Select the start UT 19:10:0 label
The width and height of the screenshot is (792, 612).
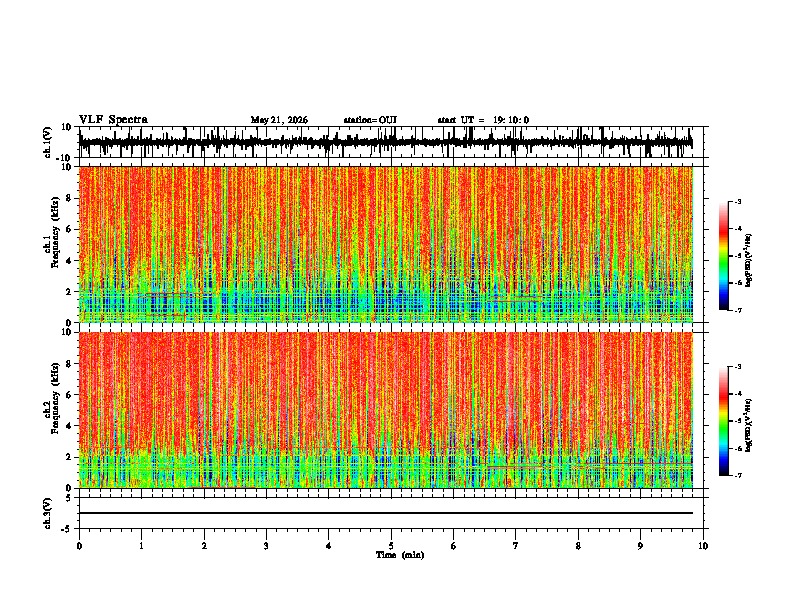point(483,120)
